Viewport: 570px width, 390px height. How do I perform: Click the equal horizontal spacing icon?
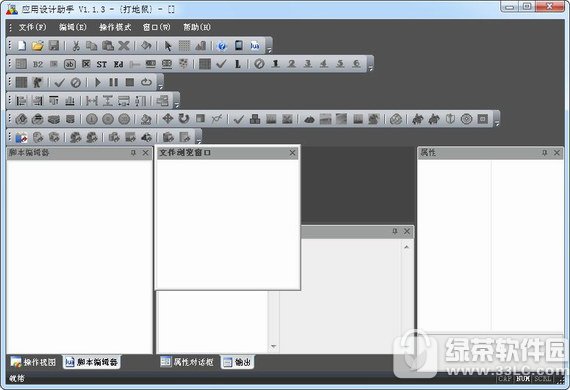(92, 101)
